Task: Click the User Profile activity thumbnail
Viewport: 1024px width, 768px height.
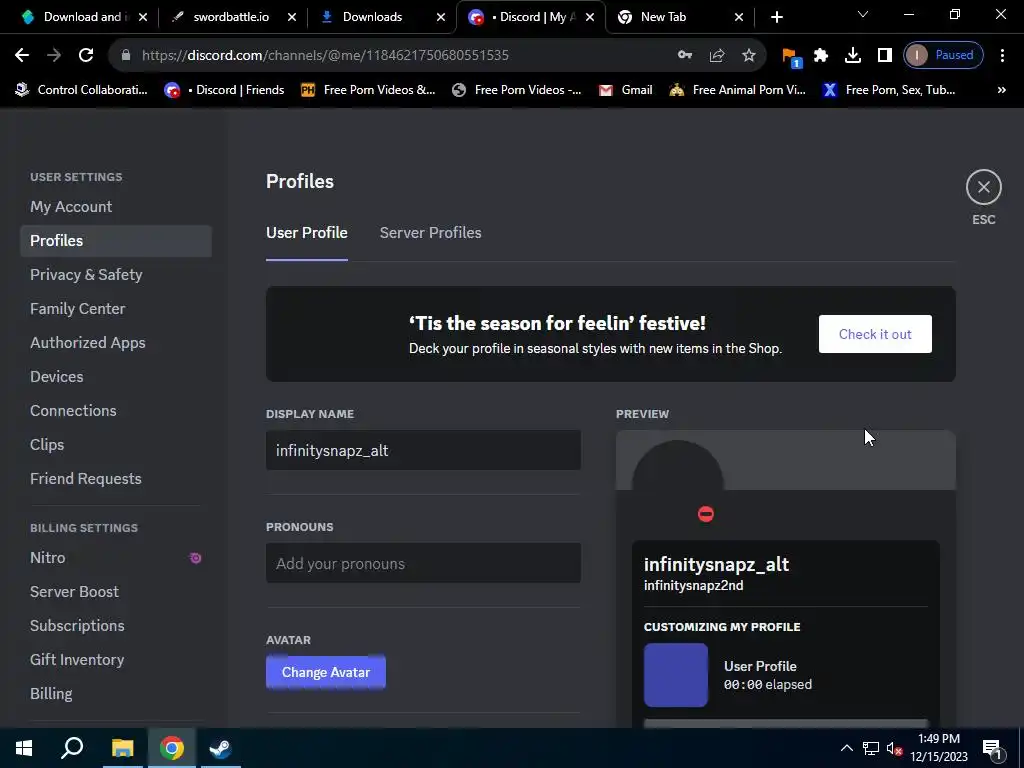Action: pos(676,675)
